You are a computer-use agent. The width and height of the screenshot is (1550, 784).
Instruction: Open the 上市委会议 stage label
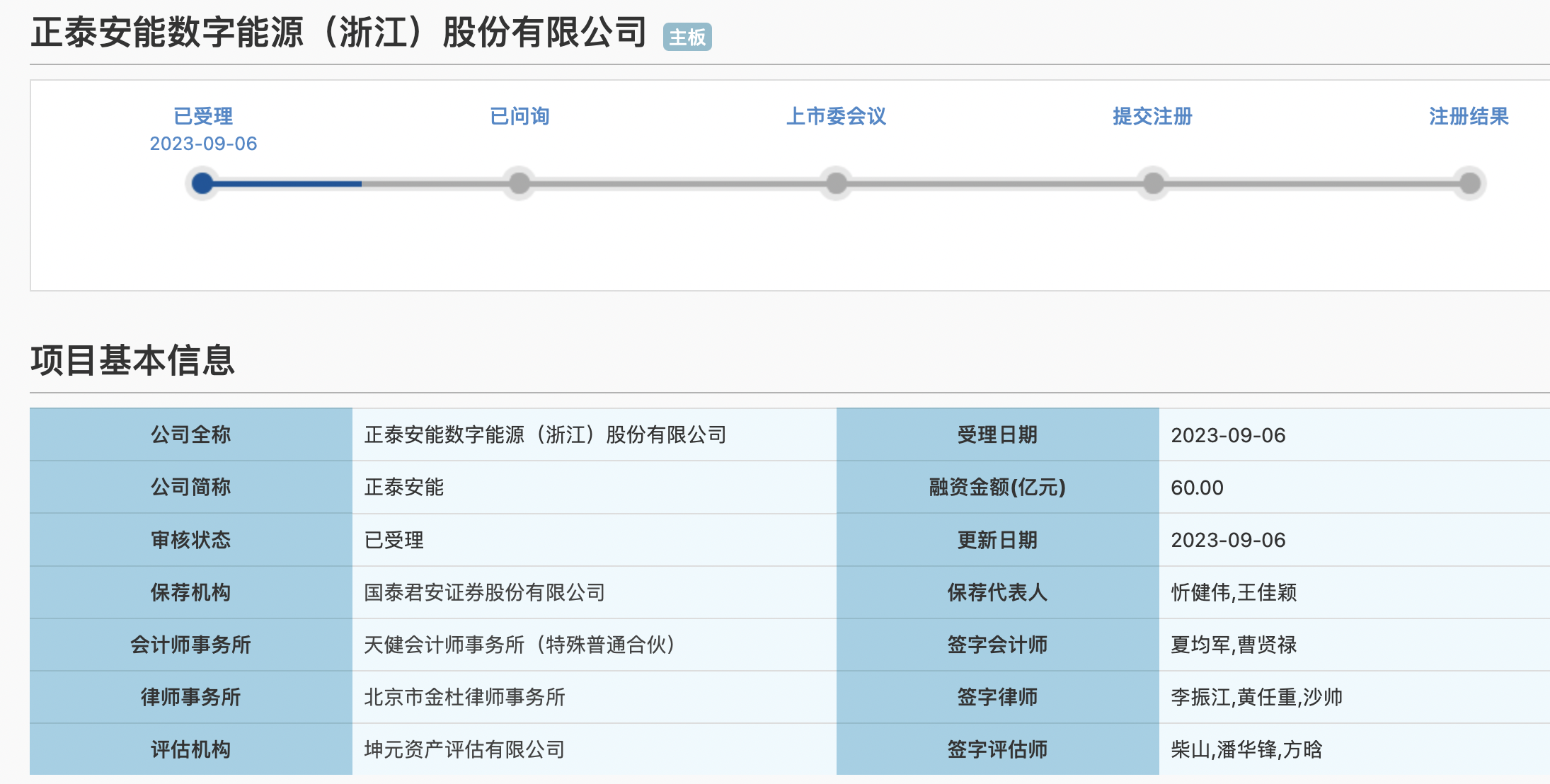coord(836,116)
